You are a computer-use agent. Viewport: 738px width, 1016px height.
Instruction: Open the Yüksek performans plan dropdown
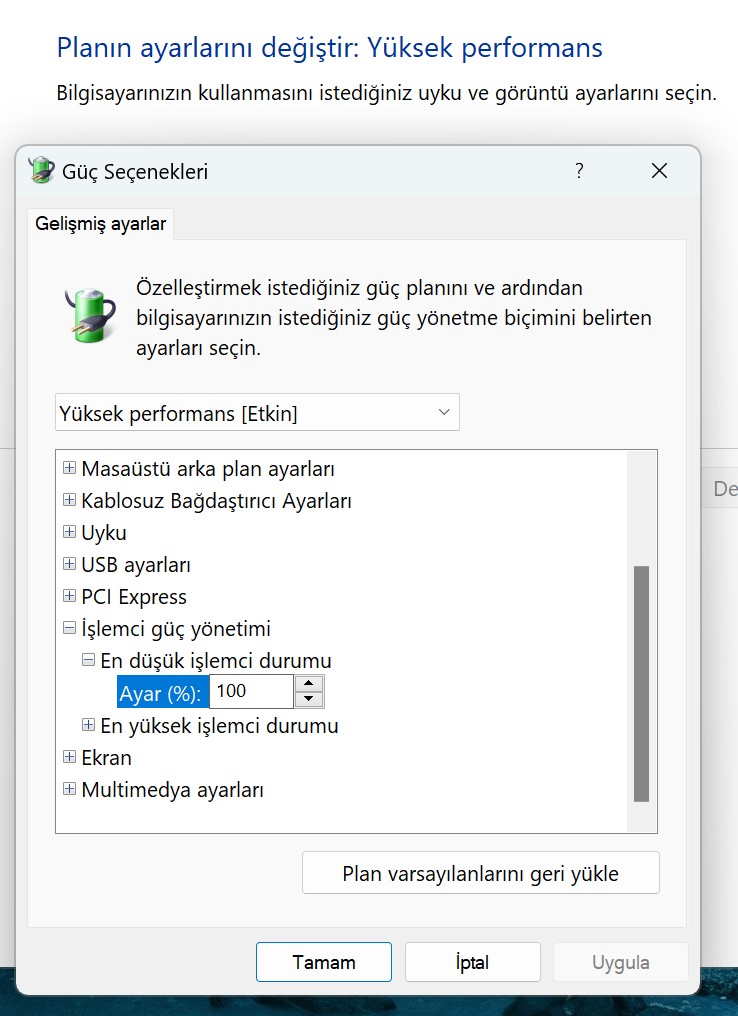tap(257, 412)
